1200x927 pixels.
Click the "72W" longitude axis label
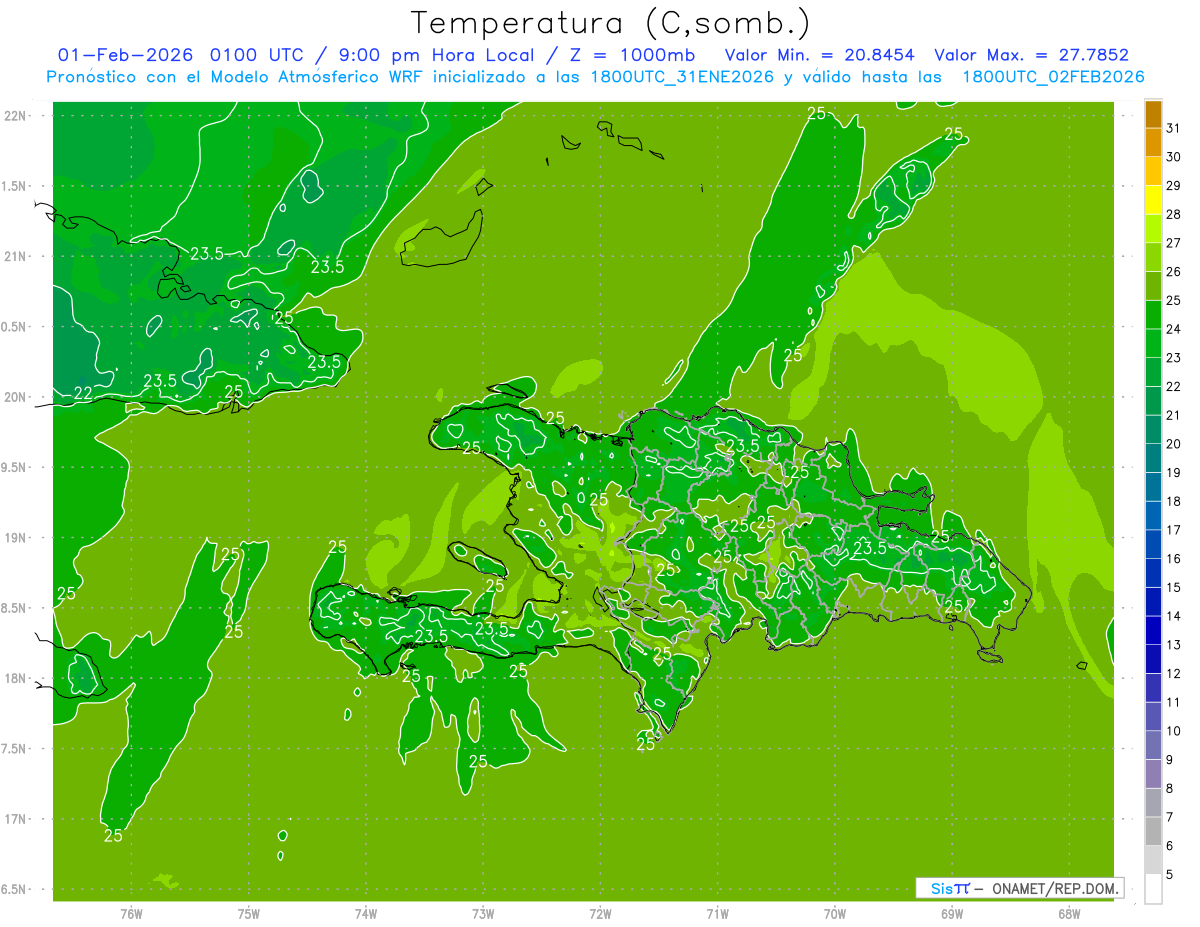[600, 914]
